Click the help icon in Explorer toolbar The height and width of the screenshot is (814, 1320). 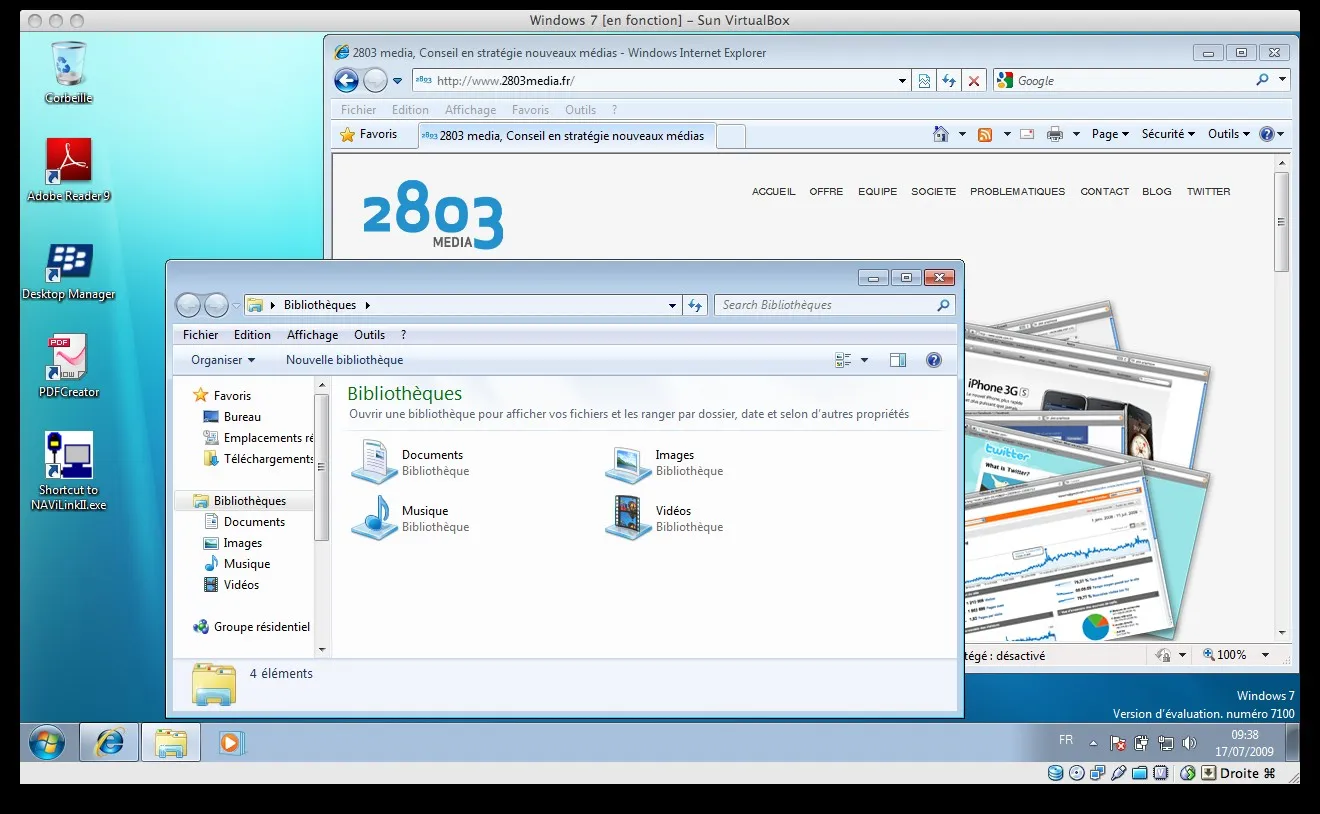click(x=934, y=360)
